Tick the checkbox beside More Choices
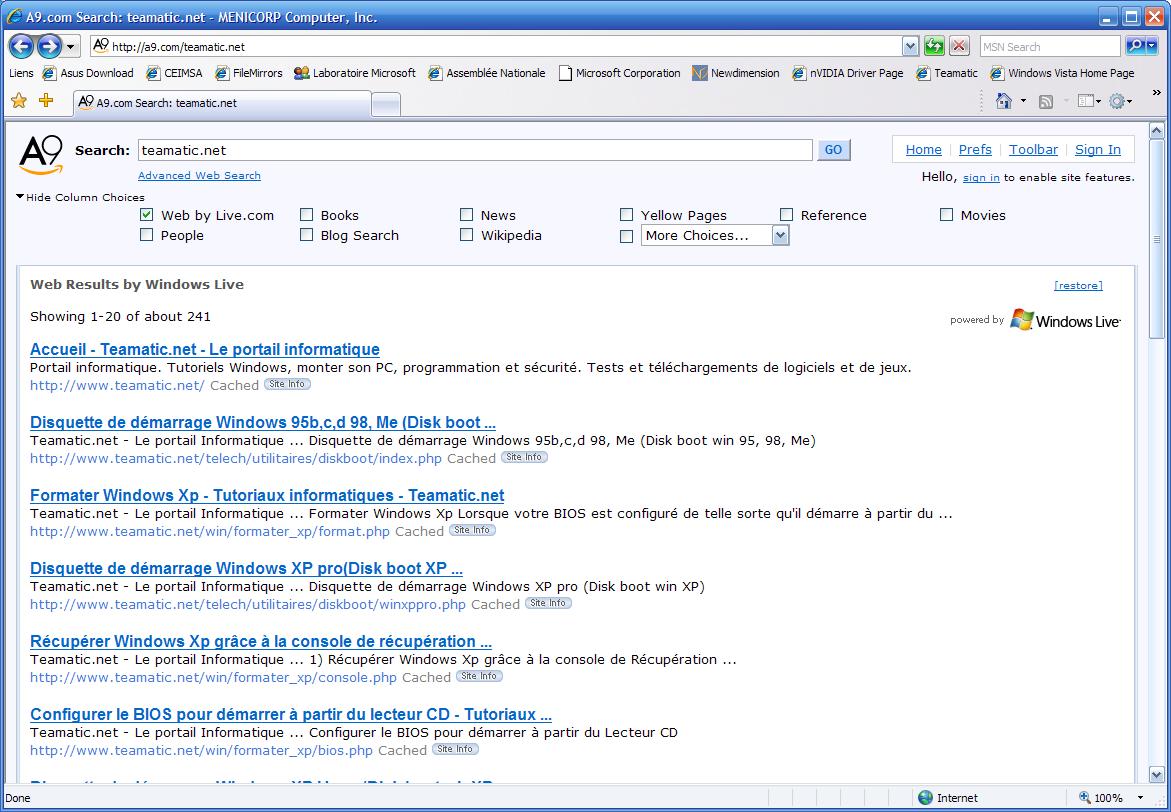Viewport: 1171px width, 812px height. click(x=627, y=237)
